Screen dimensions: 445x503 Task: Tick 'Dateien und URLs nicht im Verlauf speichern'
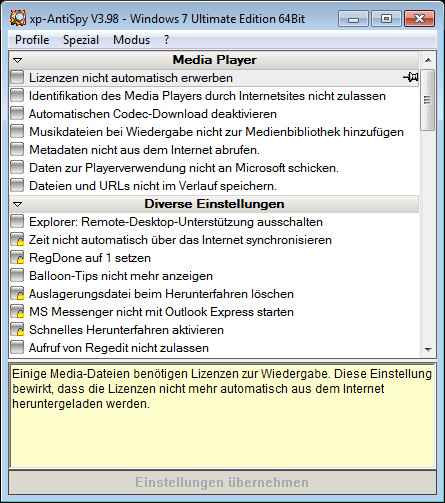coord(17,185)
